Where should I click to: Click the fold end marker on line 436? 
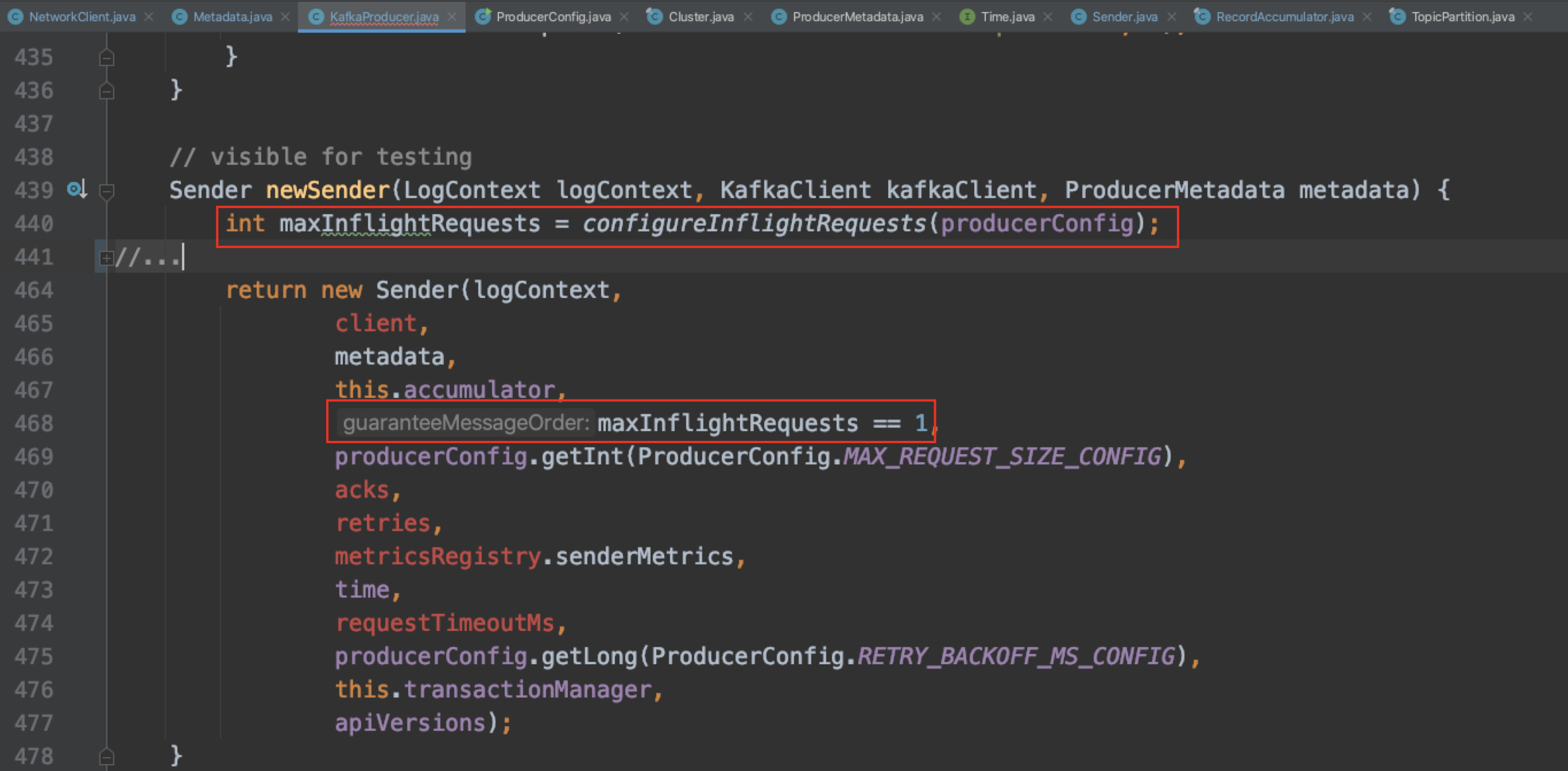[107, 91]
